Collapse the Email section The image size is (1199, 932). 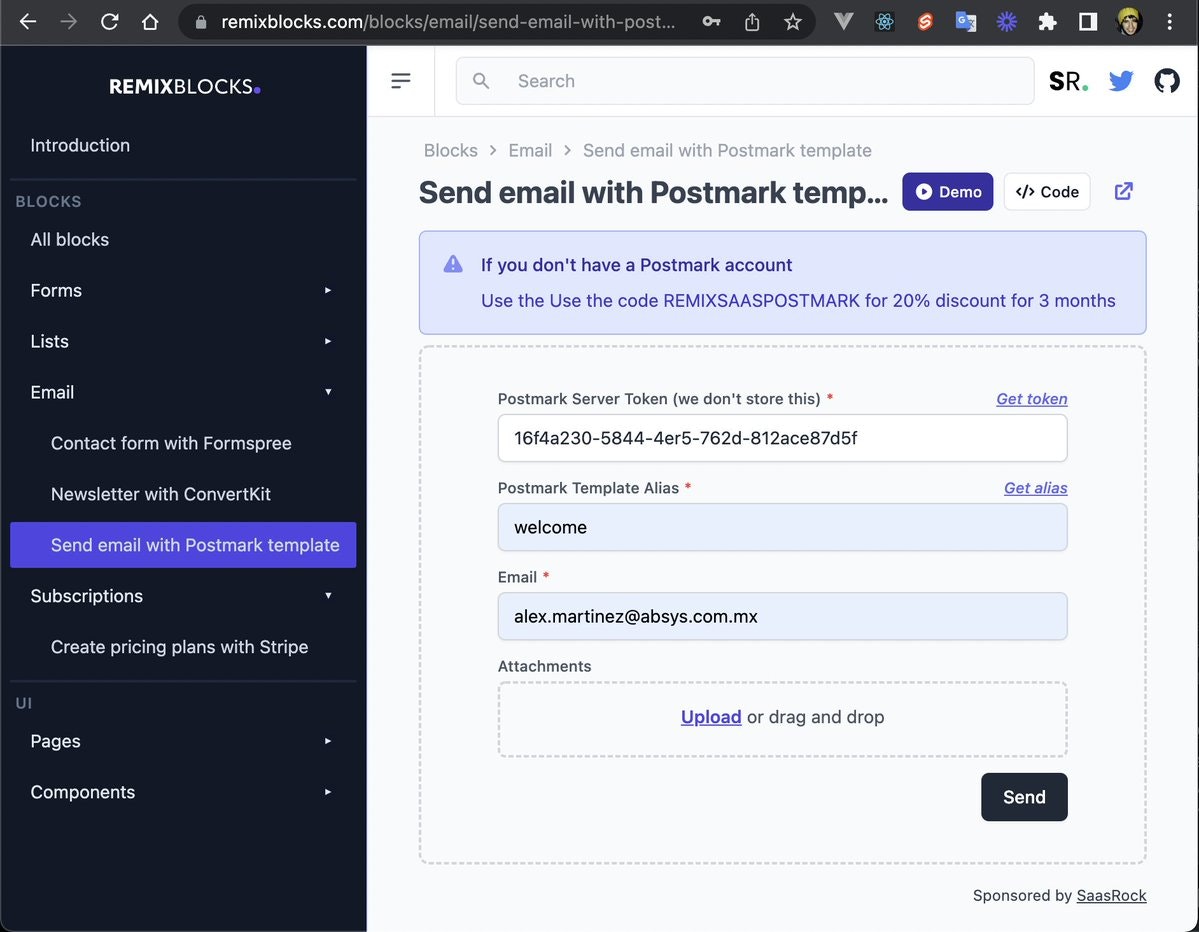(183, 392)
